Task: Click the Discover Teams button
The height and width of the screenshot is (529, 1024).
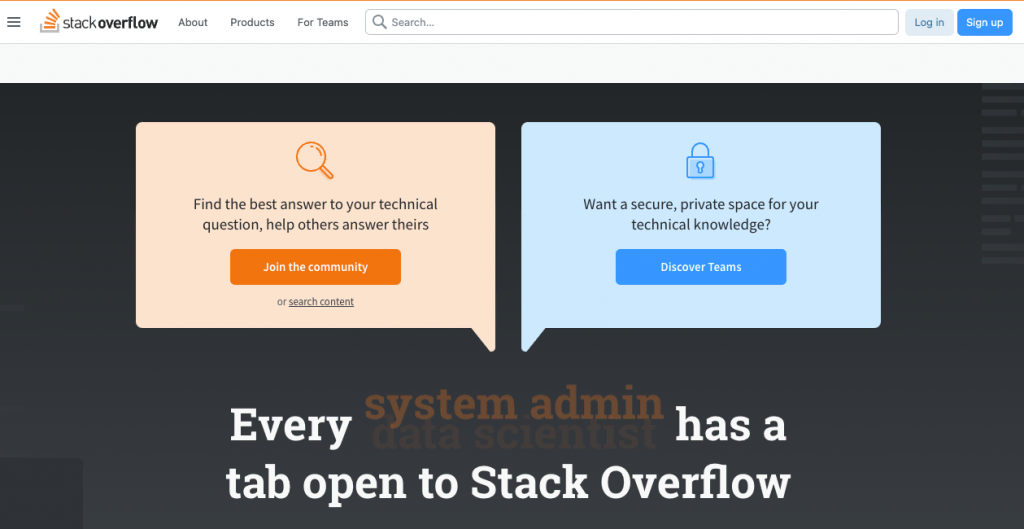Action: pyautogui.click(x=700, y=267)
